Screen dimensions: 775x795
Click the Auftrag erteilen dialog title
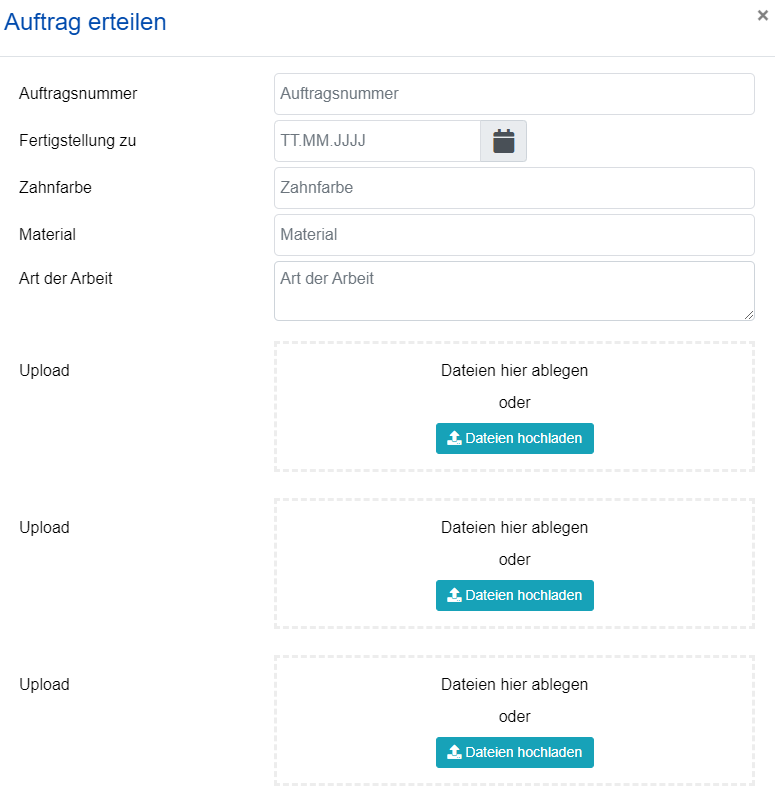(86, 22)
